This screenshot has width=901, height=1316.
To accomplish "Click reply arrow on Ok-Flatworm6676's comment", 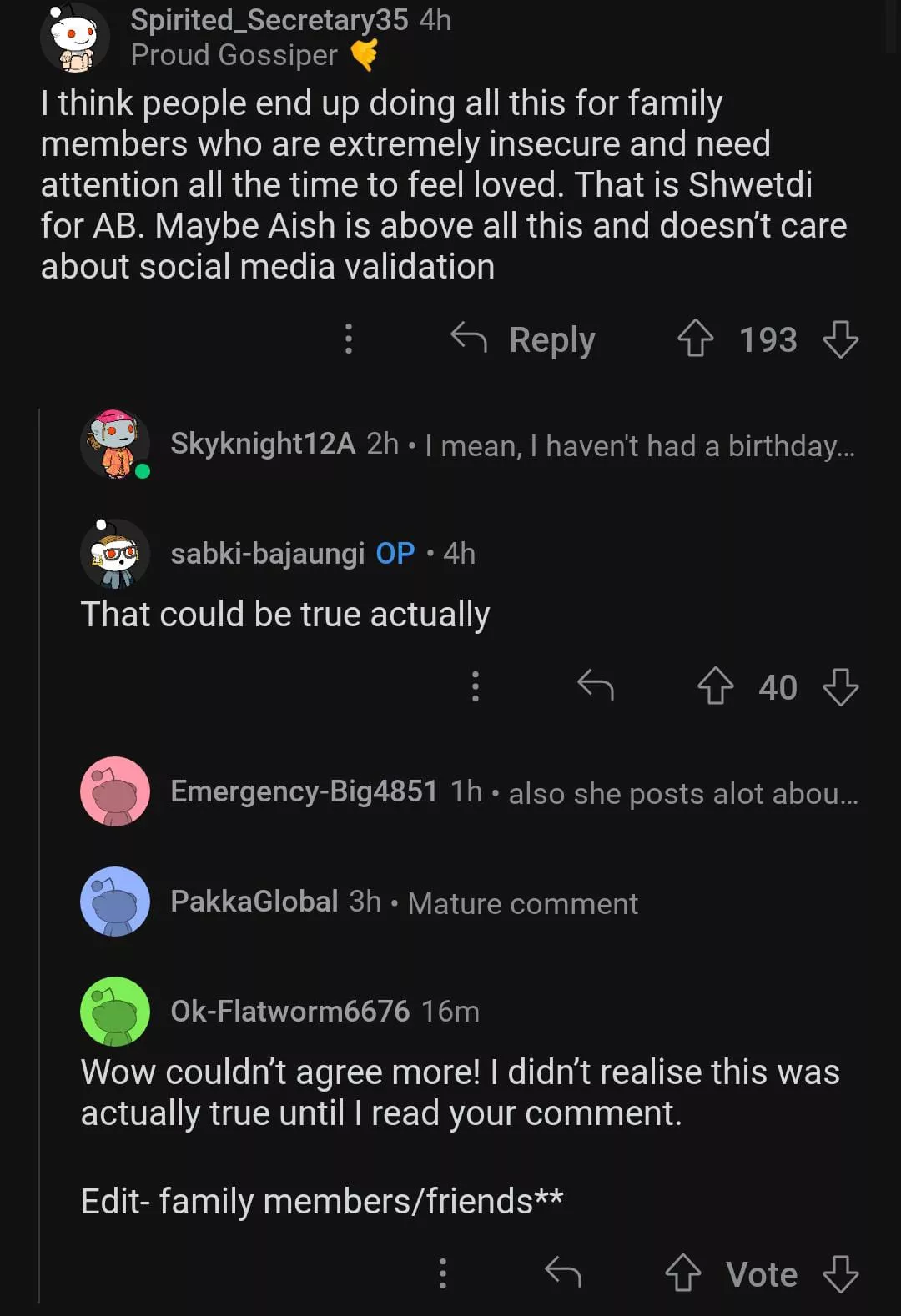I will (563, 1273).
